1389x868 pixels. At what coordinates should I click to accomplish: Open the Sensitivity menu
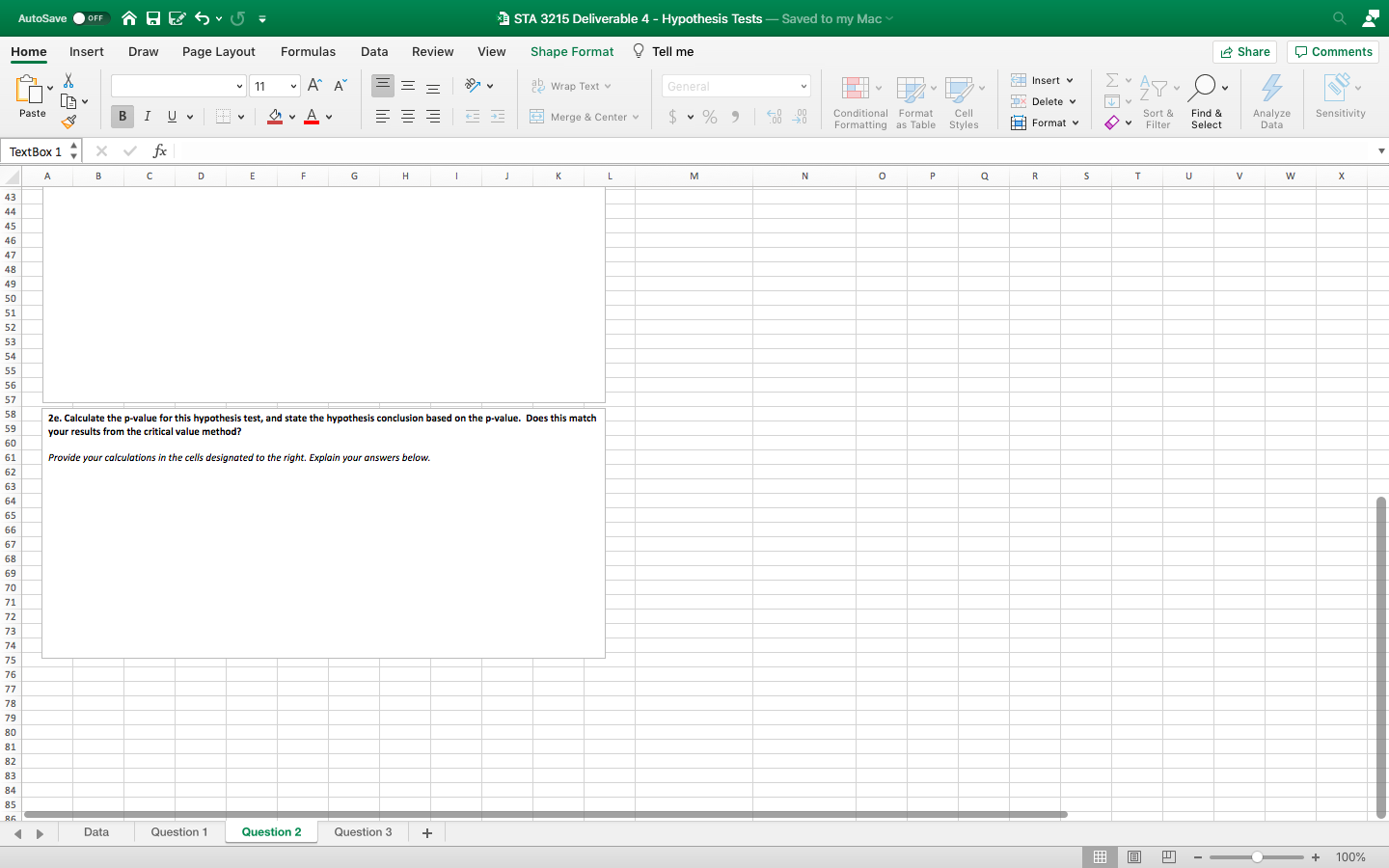[x=1340, y=96]
